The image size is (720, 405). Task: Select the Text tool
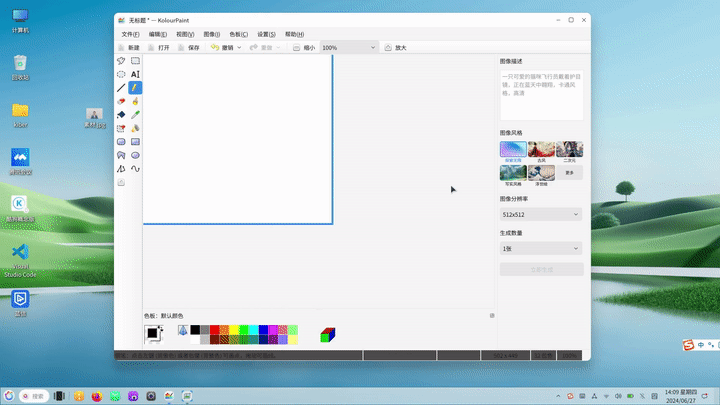135,74
